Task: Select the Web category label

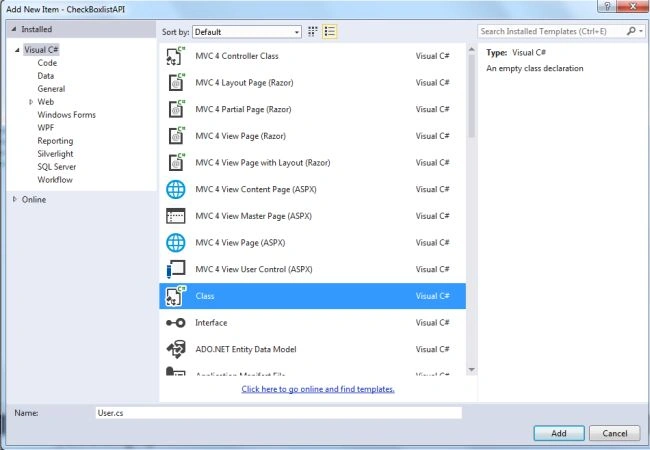Action: [x=46, y=102]
